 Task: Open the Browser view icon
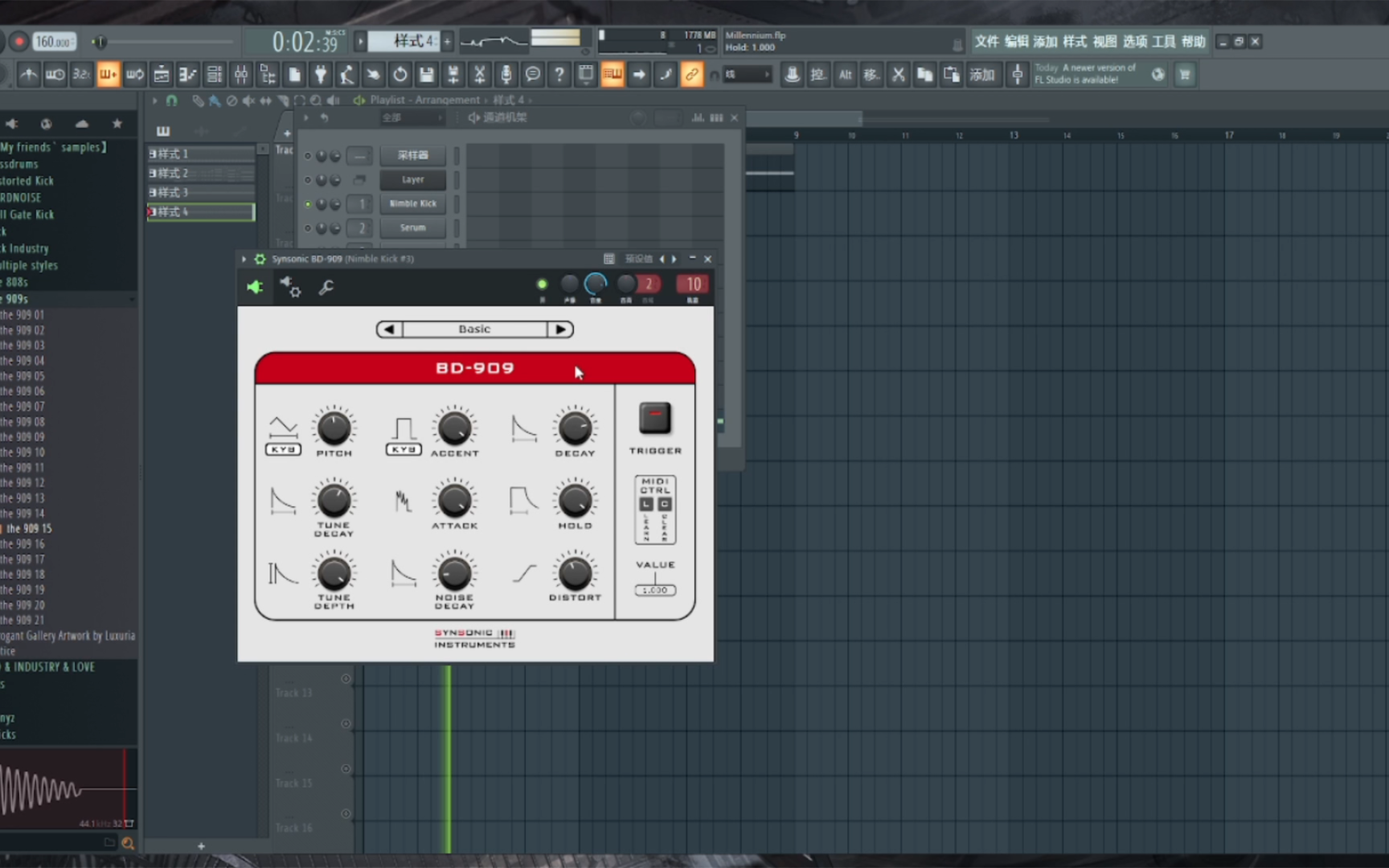[x=268, y=75]
